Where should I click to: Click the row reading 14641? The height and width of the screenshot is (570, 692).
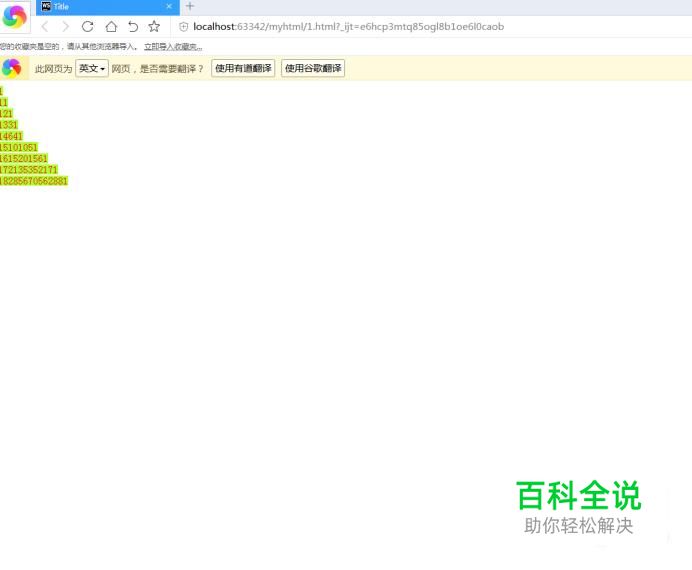click(x=11, y=136)
